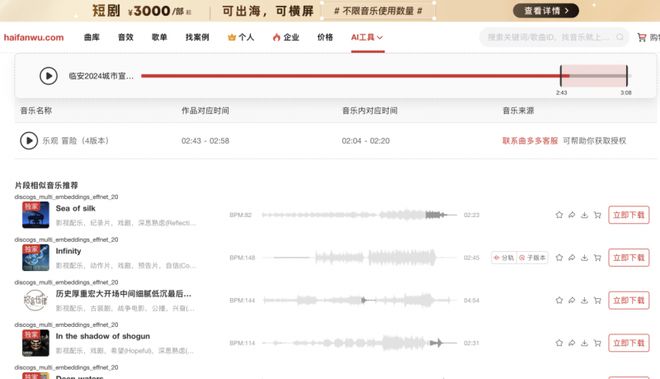Viewport: 660px width, 379px height.
Task: Open the 曲库 navigation item
Action: coord(91,37)
